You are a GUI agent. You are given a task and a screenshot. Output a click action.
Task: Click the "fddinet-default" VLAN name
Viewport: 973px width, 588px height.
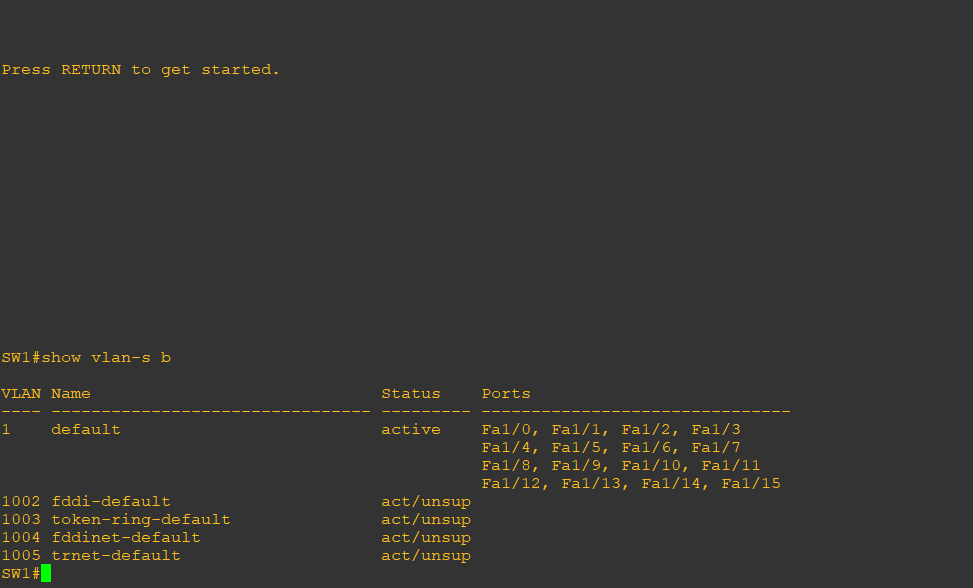pos(126,537)
